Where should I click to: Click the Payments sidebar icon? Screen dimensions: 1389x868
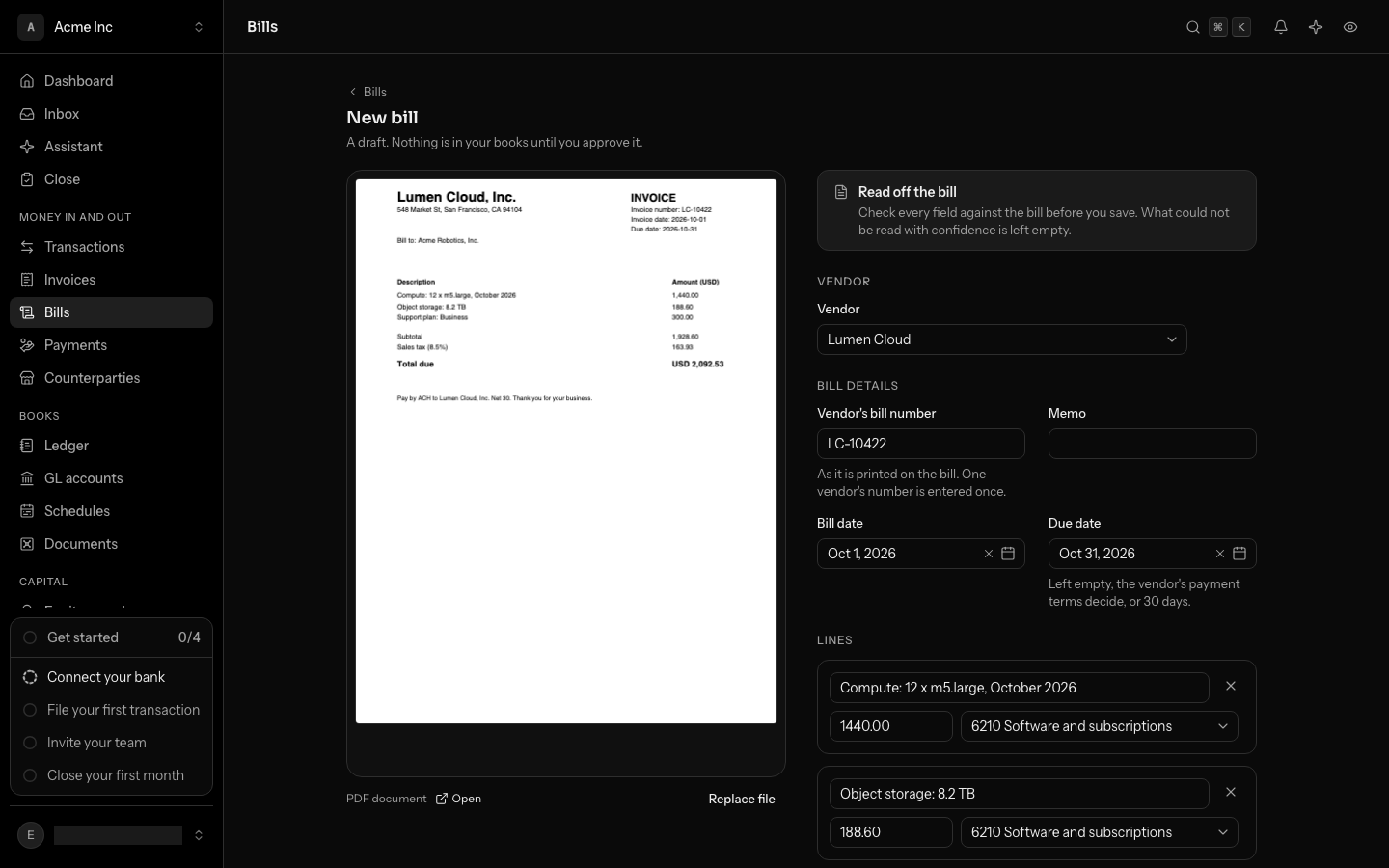27,345
